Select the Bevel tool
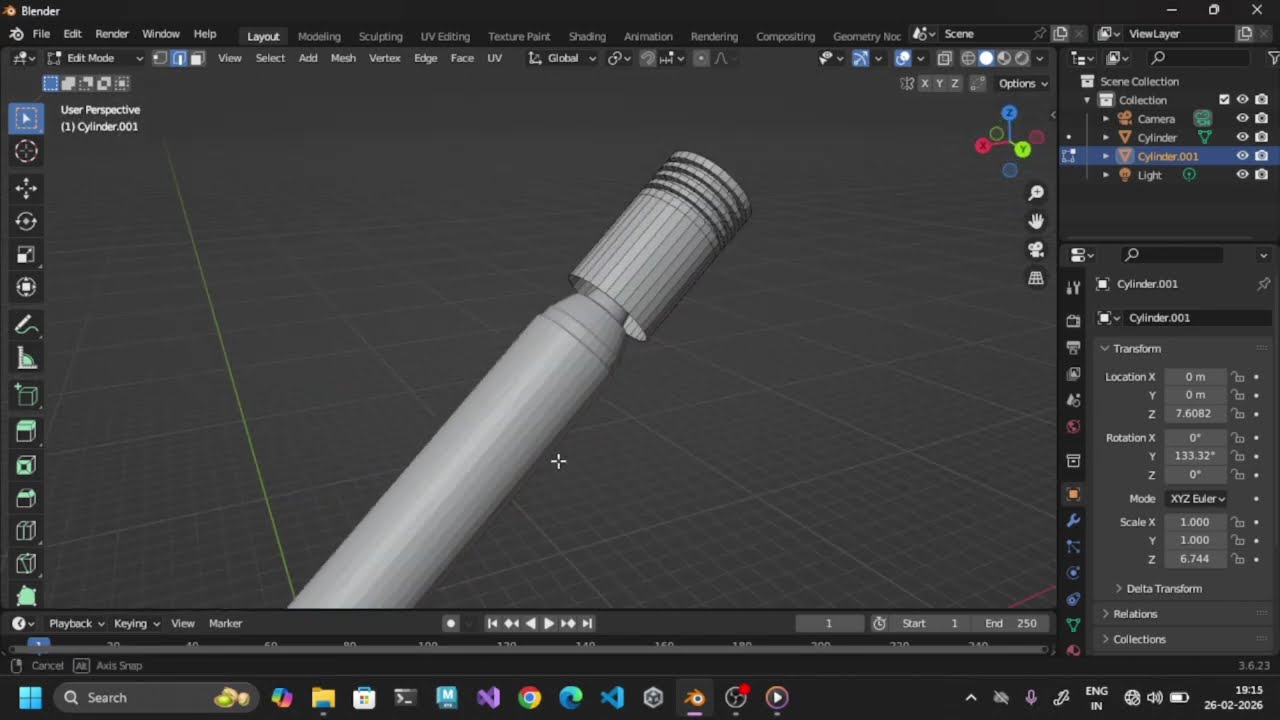This screenshot has height=720, width=1280. (26, 498)
